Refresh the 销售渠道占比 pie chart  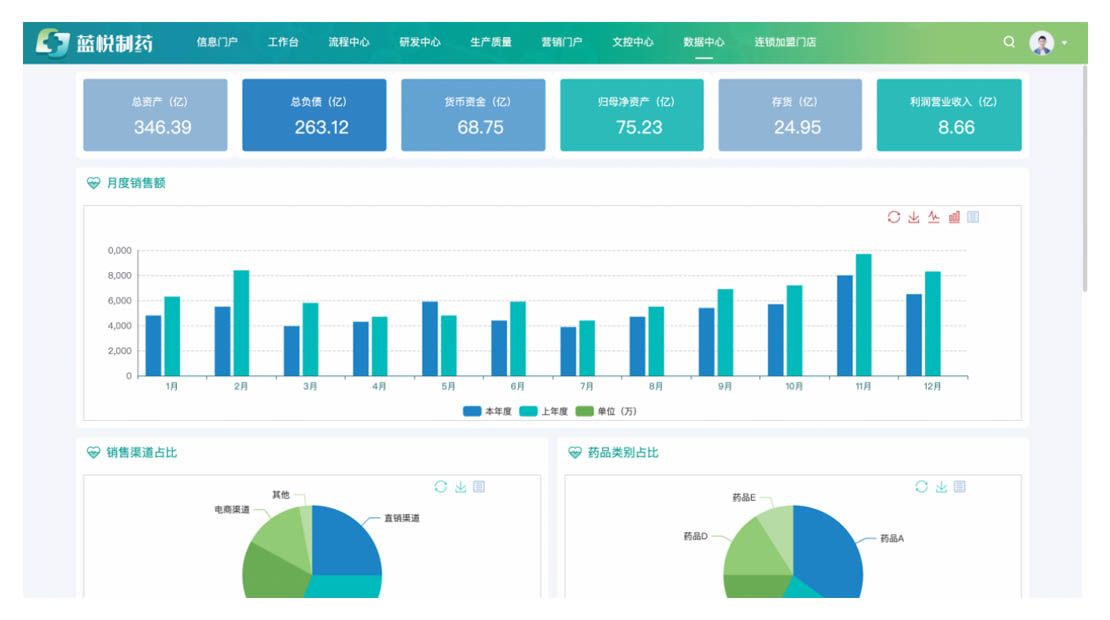pyautogui.click(x=441, y=487)
